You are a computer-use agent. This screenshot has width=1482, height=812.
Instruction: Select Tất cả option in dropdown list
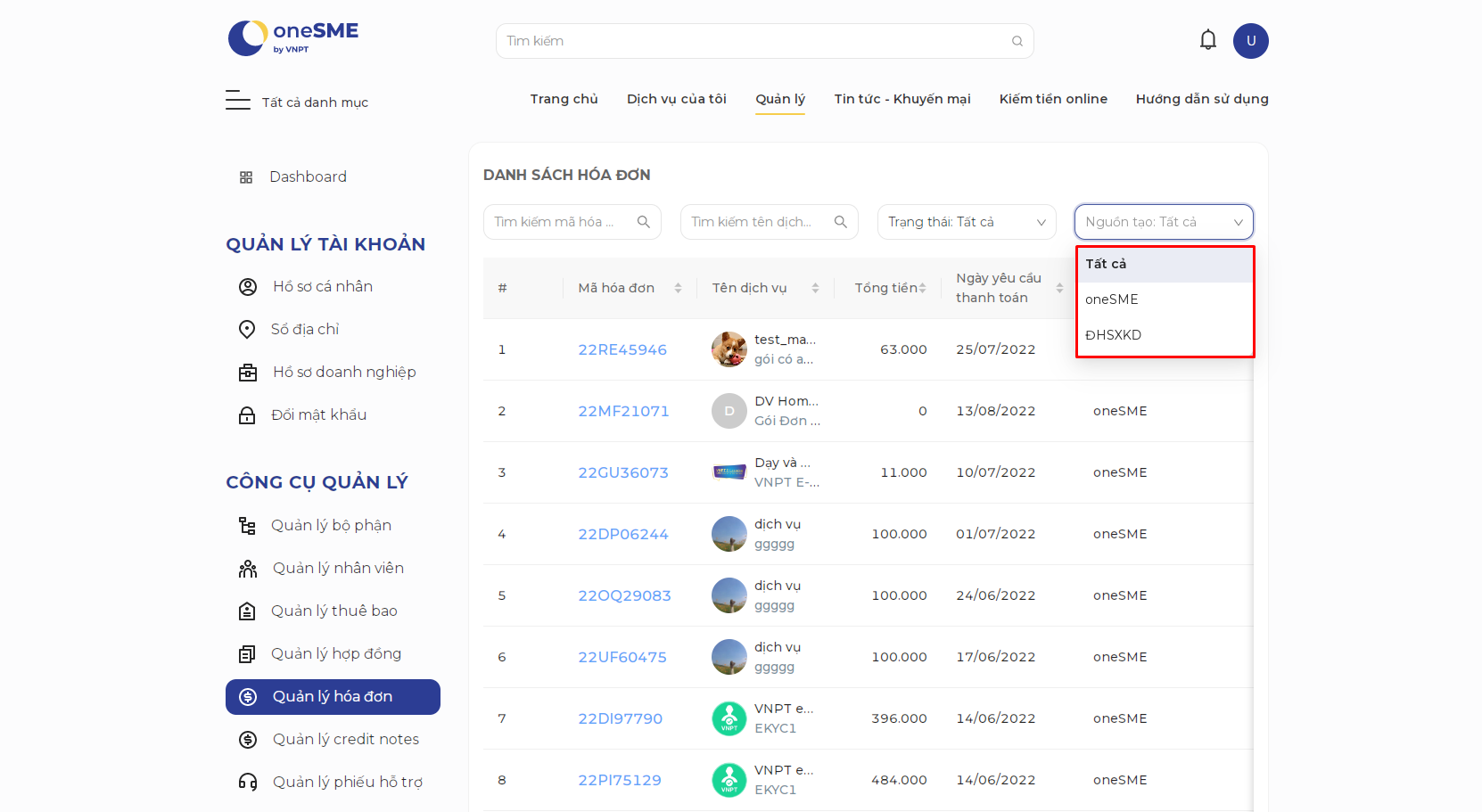pos(1165,265)
